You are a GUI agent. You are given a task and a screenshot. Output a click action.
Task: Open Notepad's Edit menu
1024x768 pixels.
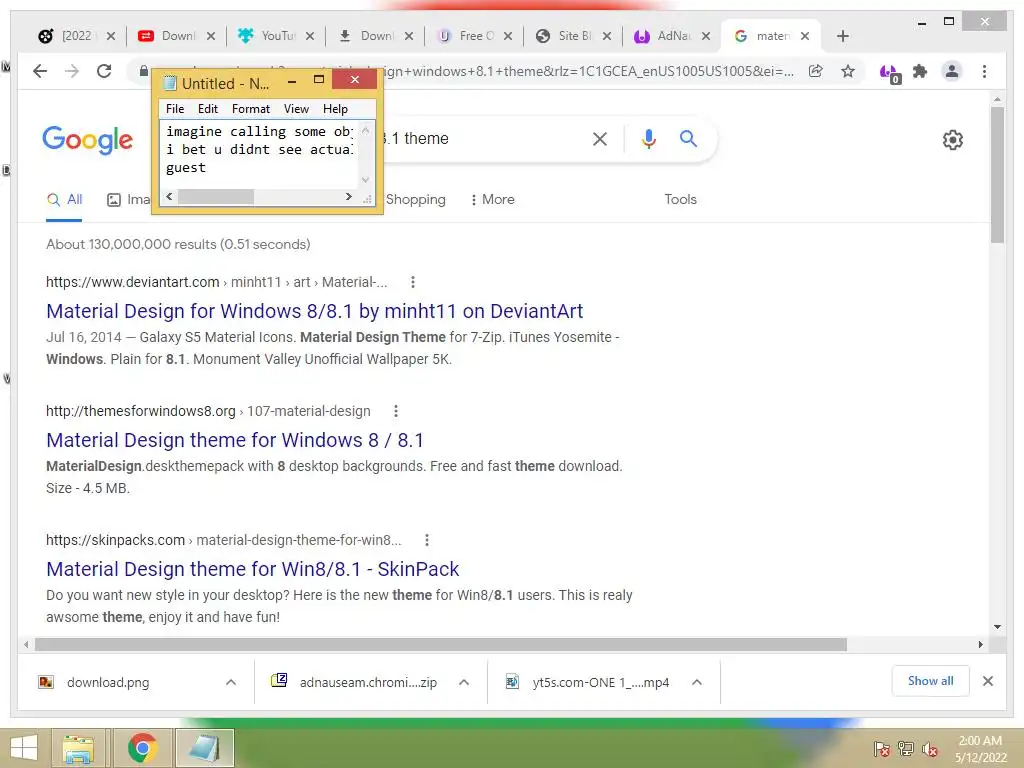pos(208,109)
